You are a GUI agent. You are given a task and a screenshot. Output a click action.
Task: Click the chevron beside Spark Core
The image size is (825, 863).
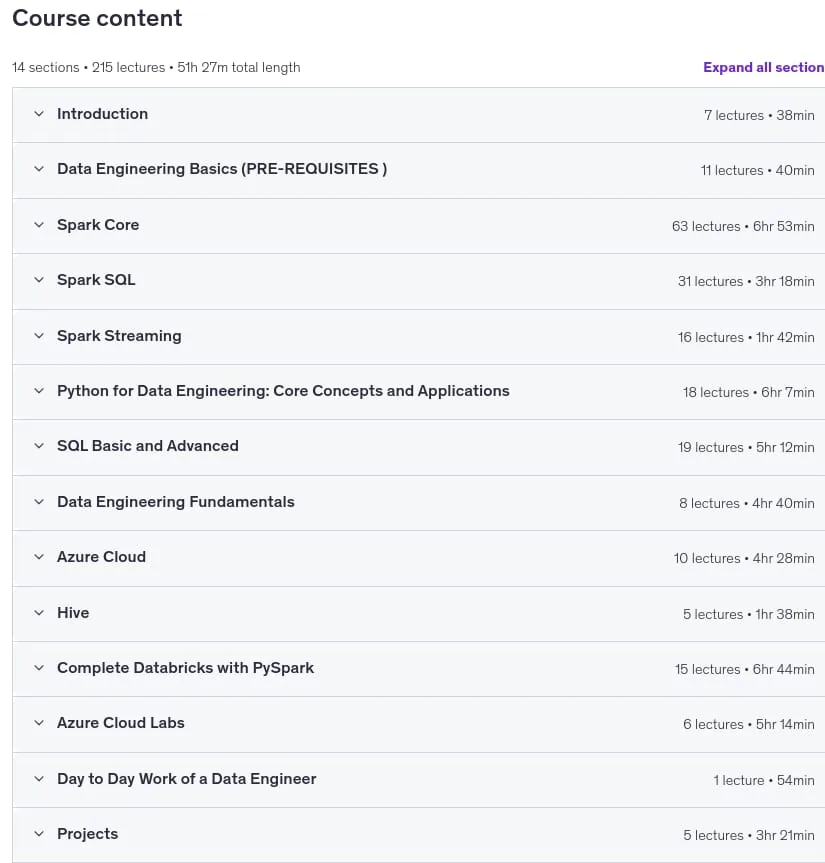(39, 225)
